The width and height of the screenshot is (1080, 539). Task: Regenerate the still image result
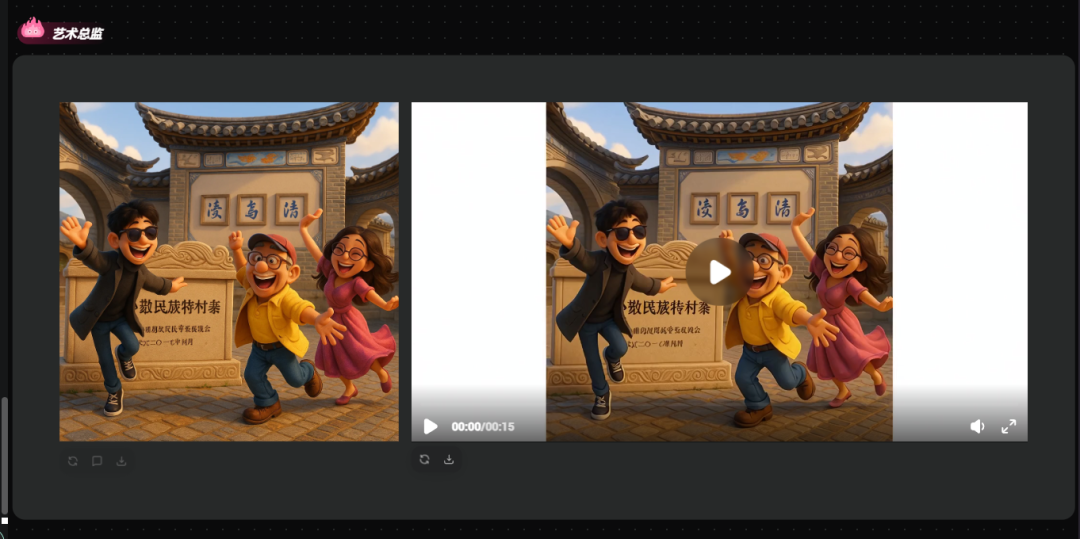click(73, 461)
